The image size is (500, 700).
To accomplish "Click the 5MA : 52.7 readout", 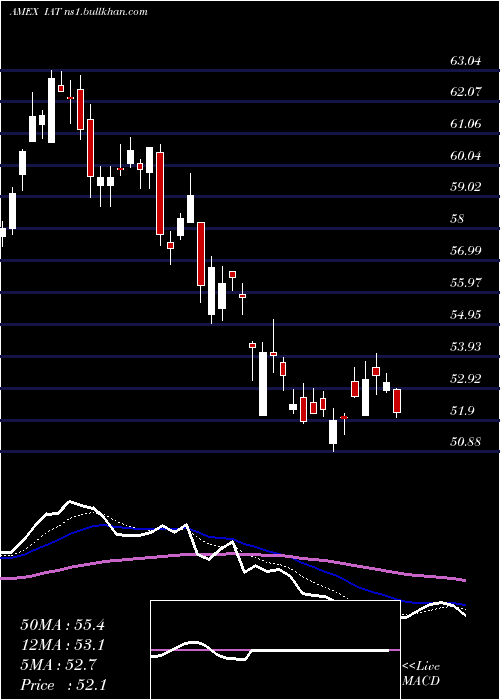I will (x=58, y=665).
